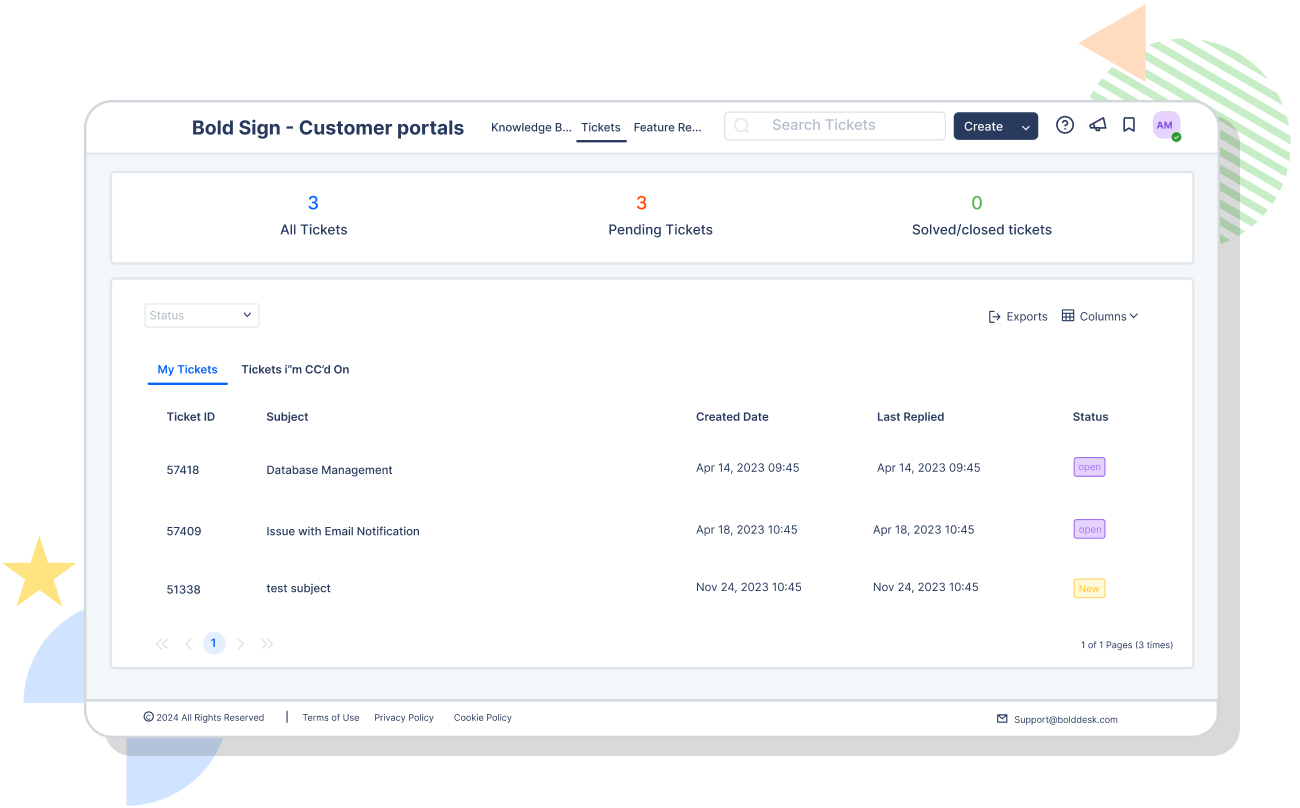Screen dimensions: 1300x808
Task: Go to first page arrows
Action: click(x=162, y=644)
